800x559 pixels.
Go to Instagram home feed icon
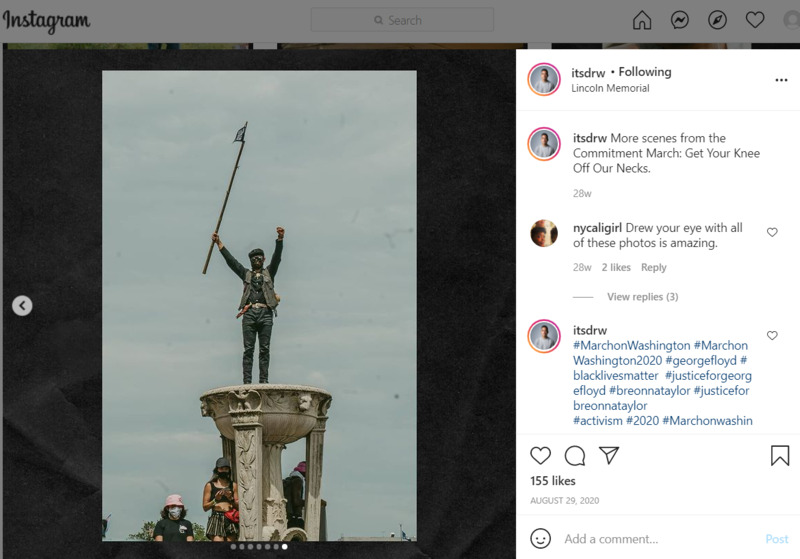(x=642, y=20)
